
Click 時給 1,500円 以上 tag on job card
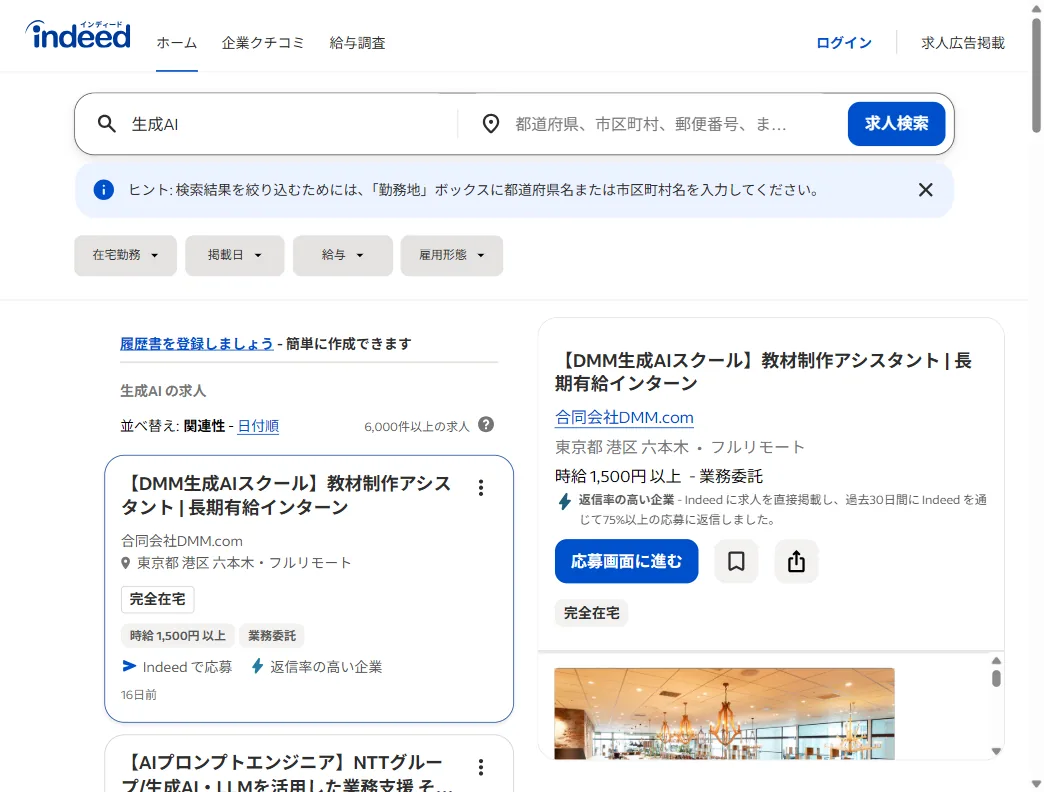click(178, 636)
